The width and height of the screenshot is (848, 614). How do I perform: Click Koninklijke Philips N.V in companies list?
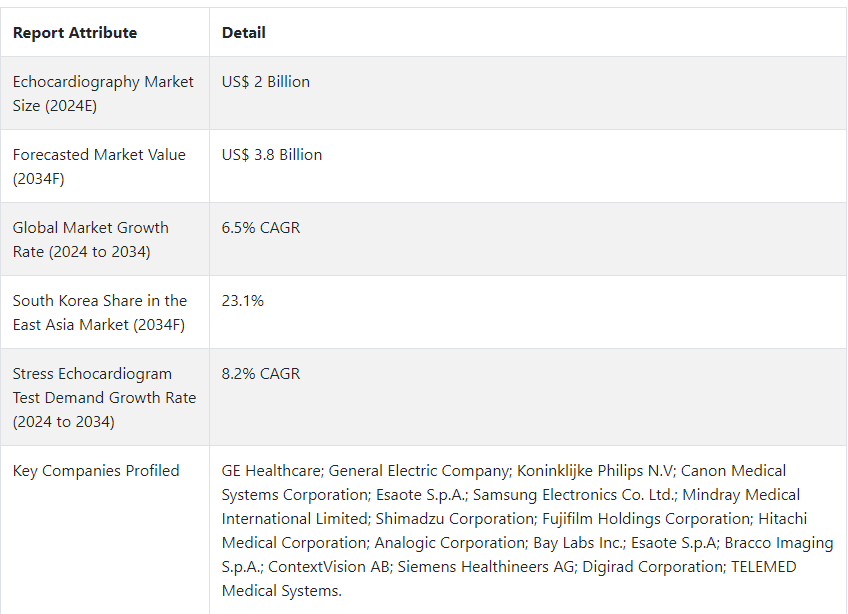595,471
